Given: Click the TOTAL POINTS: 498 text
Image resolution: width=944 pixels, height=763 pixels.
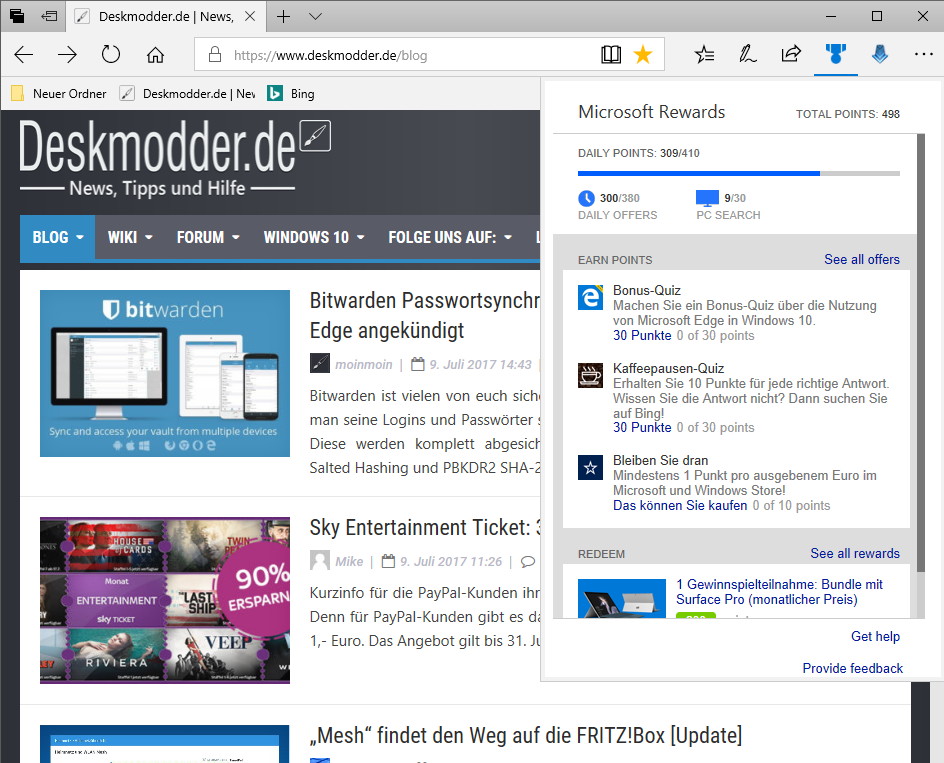Looking at the screenshot, I should [848, 114].
